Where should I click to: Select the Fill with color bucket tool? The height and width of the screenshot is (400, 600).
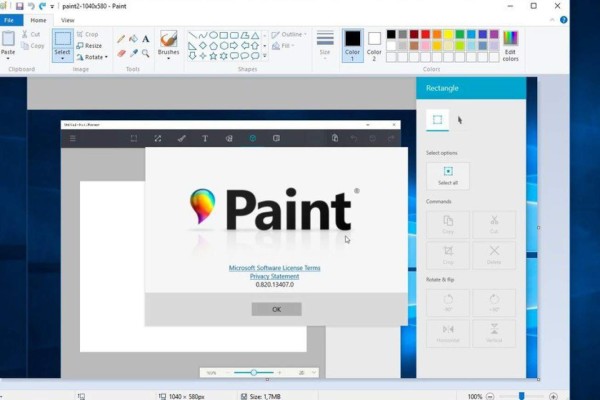(x=133, y=39)
